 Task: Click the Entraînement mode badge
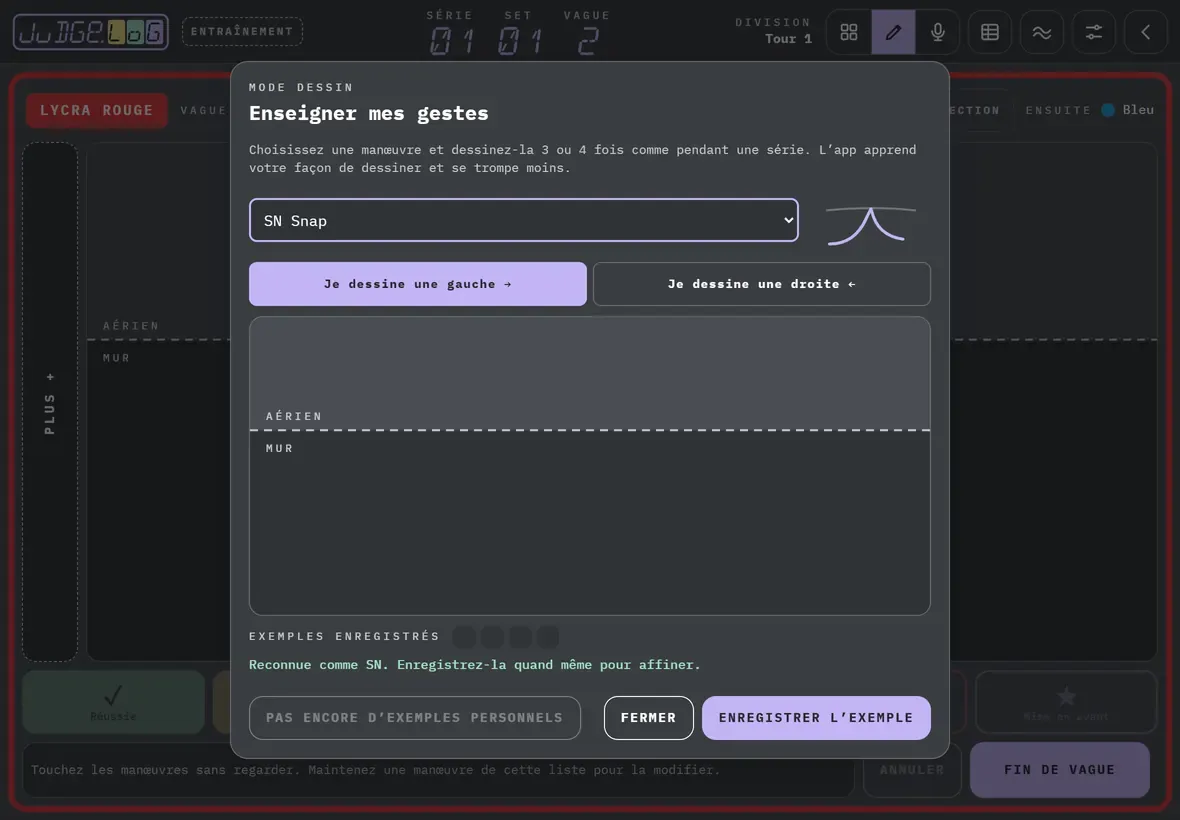242,32
